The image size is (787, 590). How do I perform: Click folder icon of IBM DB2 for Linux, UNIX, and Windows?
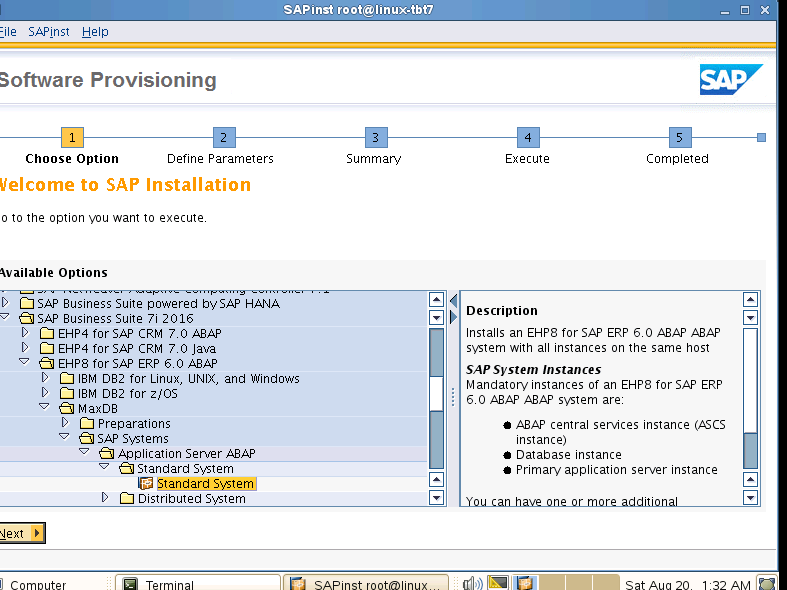click(x=67, y=379)
